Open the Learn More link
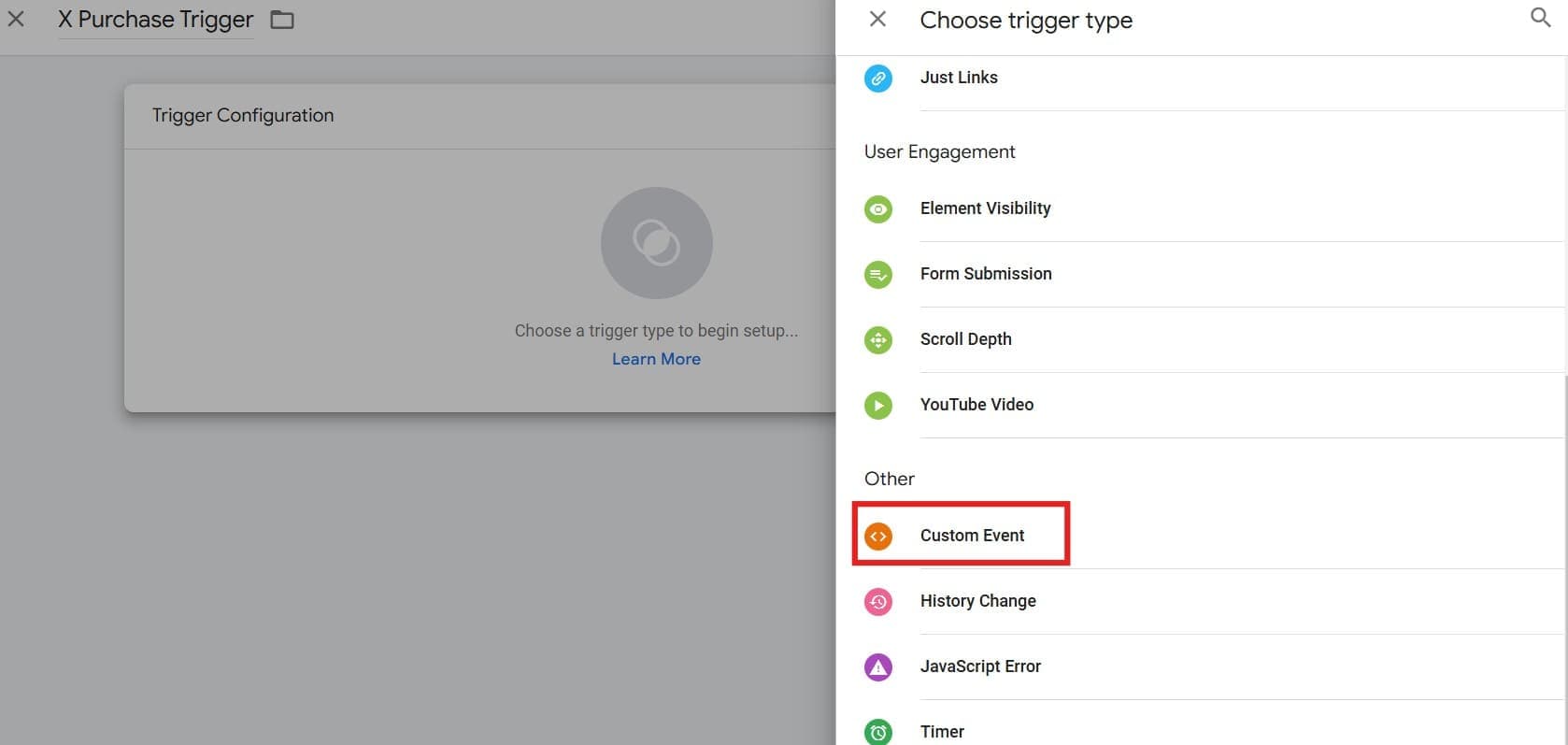The image size is (1568, 745). (656, 359)
